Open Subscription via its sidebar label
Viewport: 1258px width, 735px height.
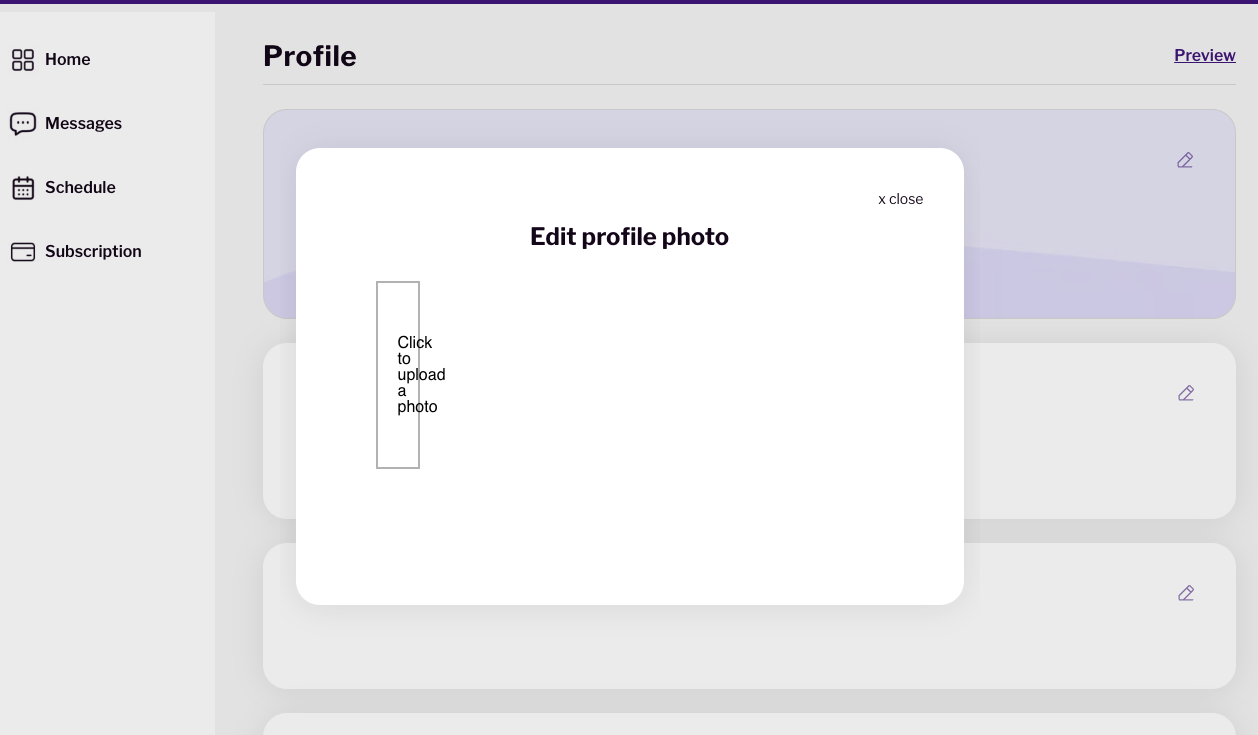[x=93, y=252]
